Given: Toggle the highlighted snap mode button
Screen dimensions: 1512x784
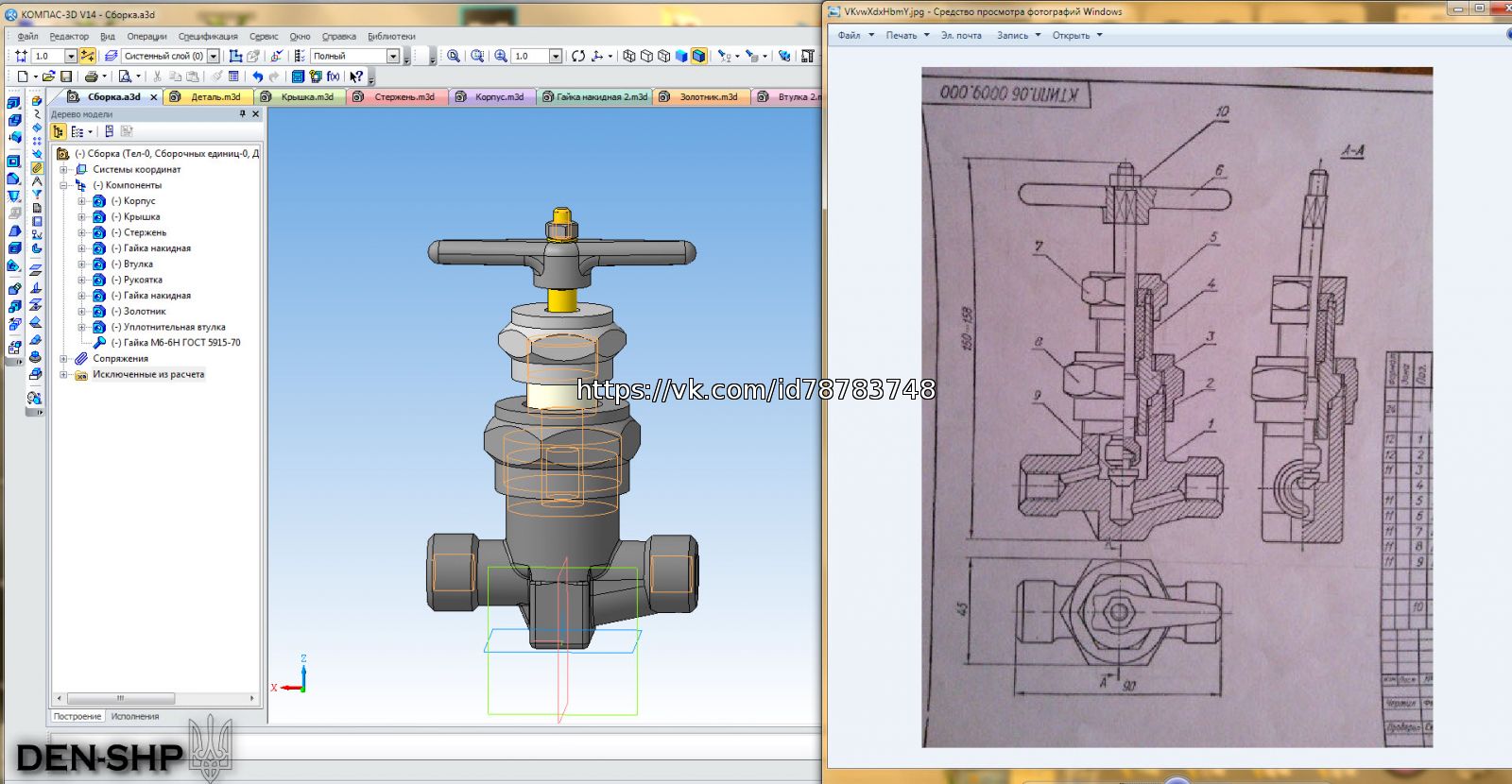Looking at the screenshot, I should coord(87,56).
